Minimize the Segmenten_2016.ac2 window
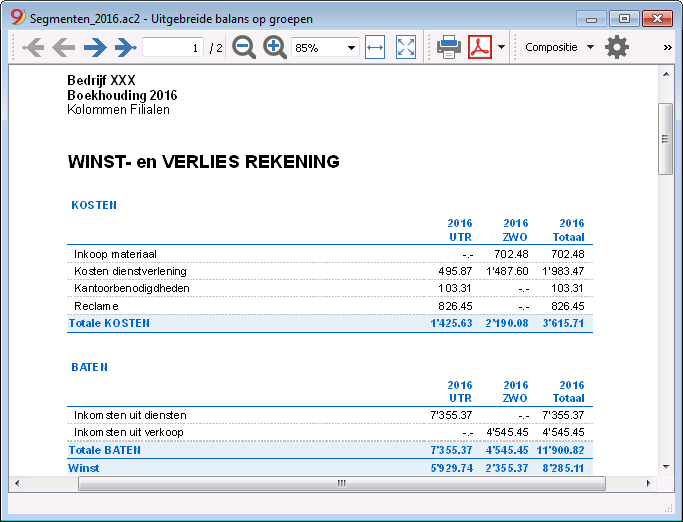This screenshot has height=522, width=683. (591, 18)
